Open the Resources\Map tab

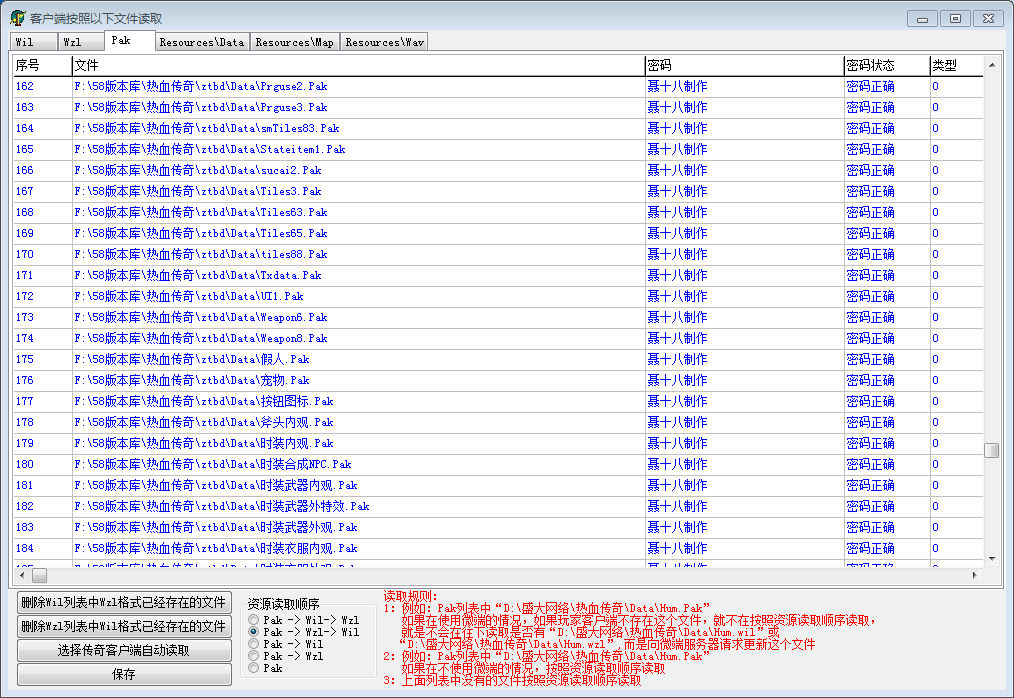click(294, 42)
